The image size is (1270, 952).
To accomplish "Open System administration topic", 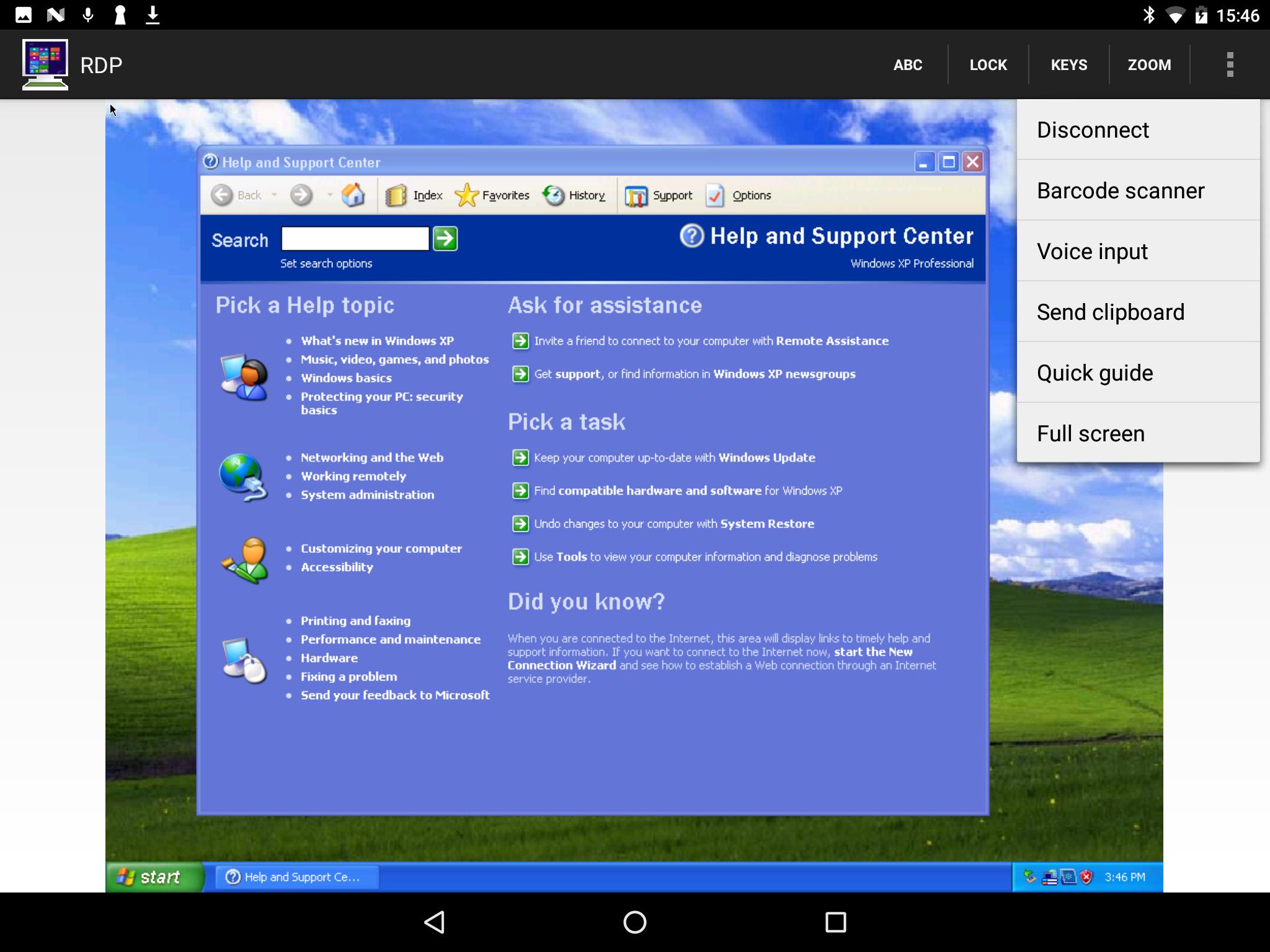I will [x=367, y=495].
